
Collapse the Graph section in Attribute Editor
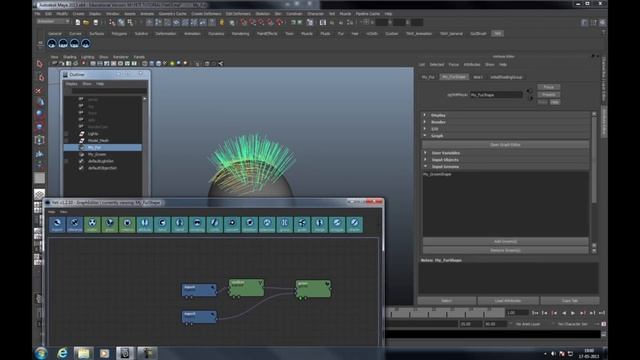pos(505,136)
